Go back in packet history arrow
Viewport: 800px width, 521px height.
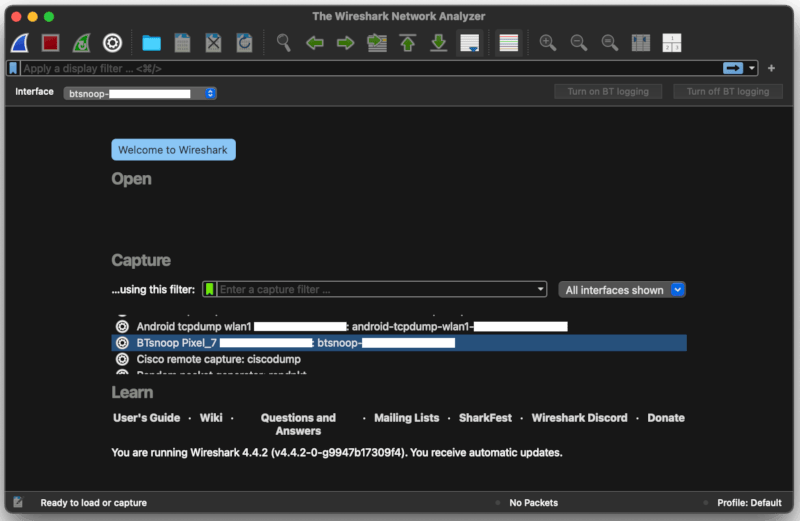tap(315, 43)
